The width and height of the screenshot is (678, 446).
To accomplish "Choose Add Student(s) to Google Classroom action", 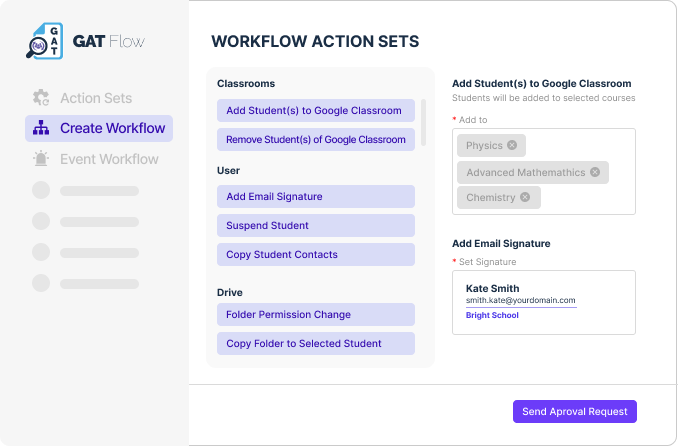I will coord(316,111).
